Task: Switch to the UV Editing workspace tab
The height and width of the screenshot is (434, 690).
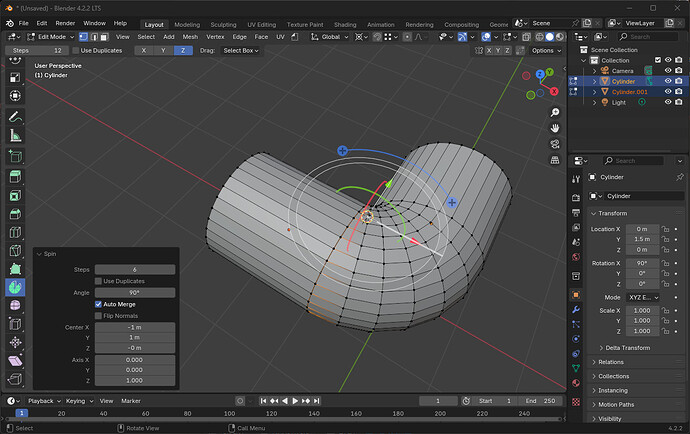Action: pos(261,25)
